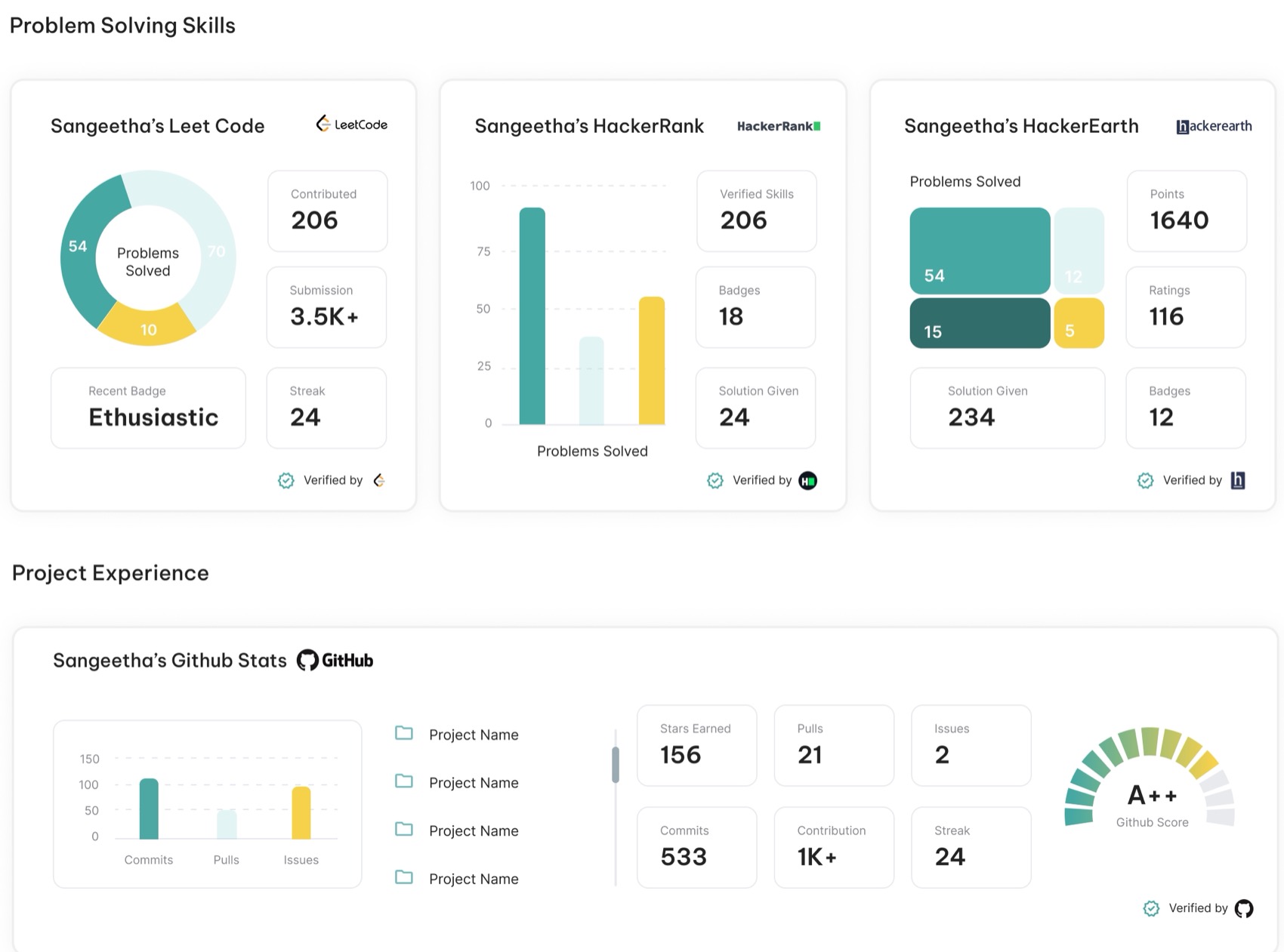Click the tall teal bar in HackerRank chart
Viewport: 1284px width, 952px height.
point(532,316)
